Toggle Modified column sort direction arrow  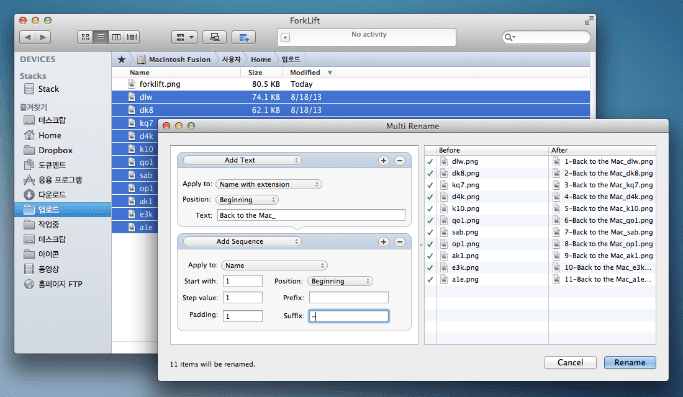[x=330, y=72]
